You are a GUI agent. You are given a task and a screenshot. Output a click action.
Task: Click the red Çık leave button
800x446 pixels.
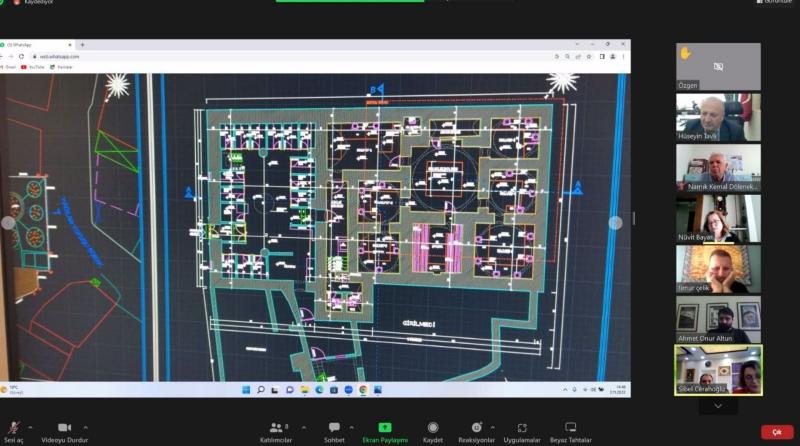point(776,432)
